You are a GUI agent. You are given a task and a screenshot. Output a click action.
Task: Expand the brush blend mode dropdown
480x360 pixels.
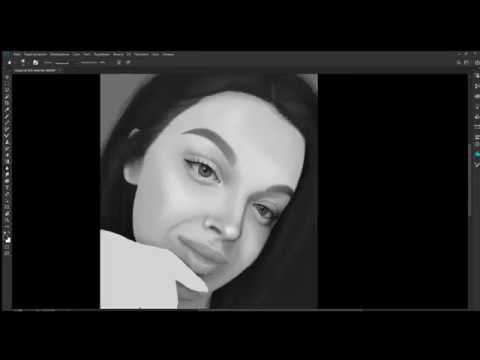click(62, 62)
